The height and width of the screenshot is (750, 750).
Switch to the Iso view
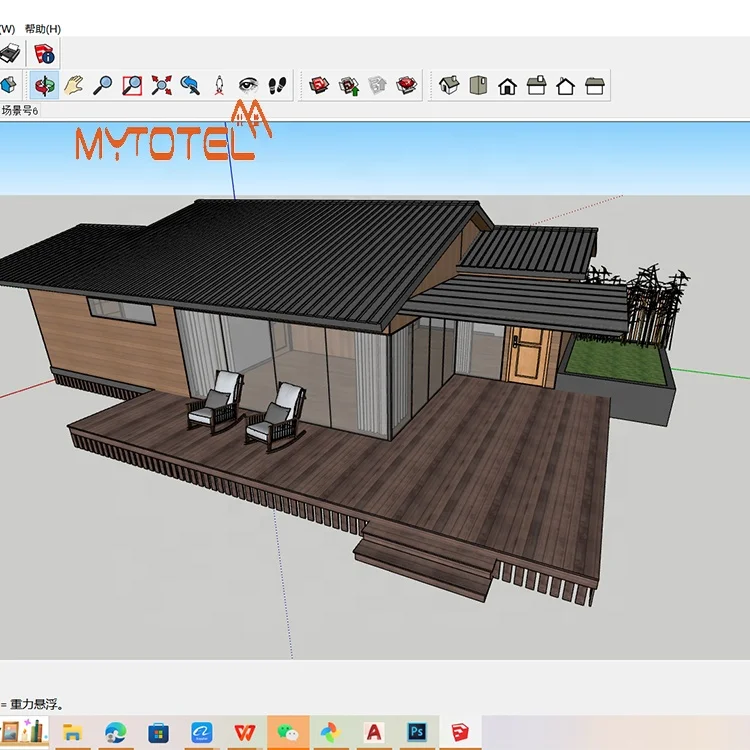click(x=449, y=85)
